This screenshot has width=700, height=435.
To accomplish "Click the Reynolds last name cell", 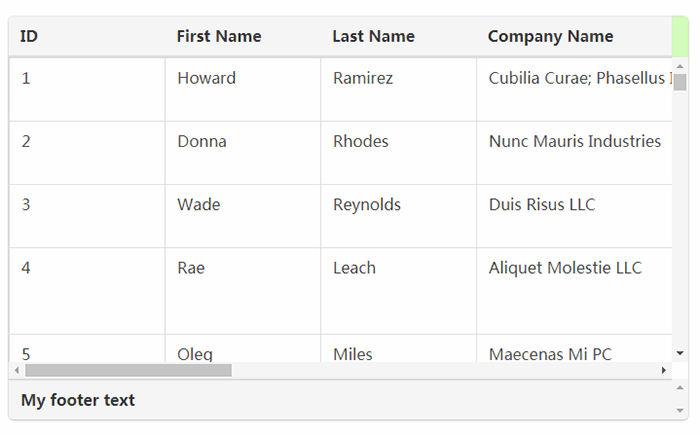I will pos(367,205).
